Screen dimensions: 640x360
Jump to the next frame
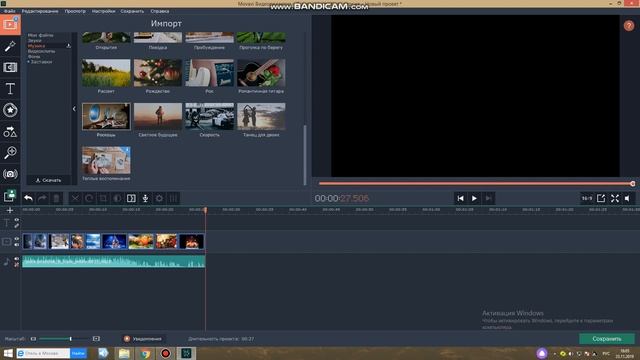488,198
